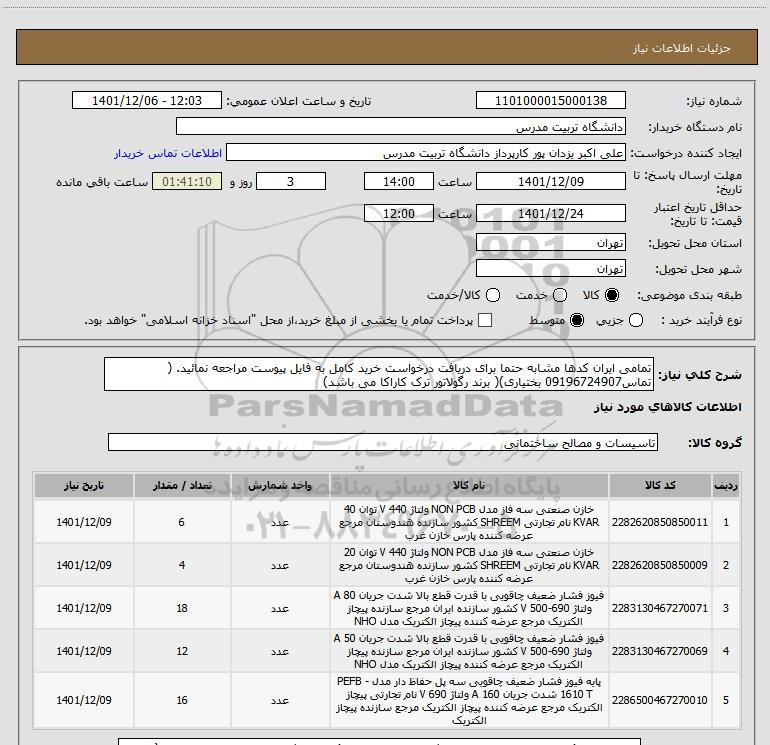770x745 pixels.
Task: Click the remaining days field showing 3
Action: (291, 182)
